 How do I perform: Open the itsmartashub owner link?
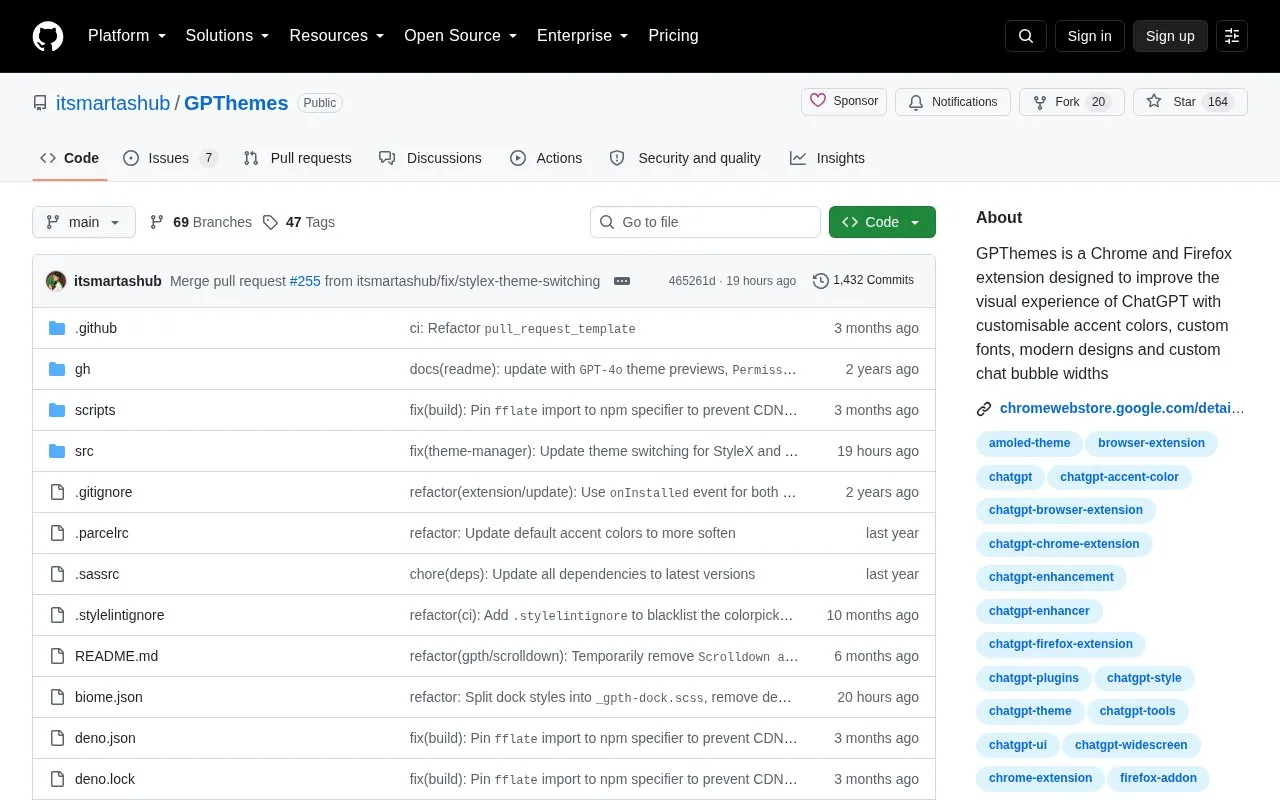click(113, 103)
